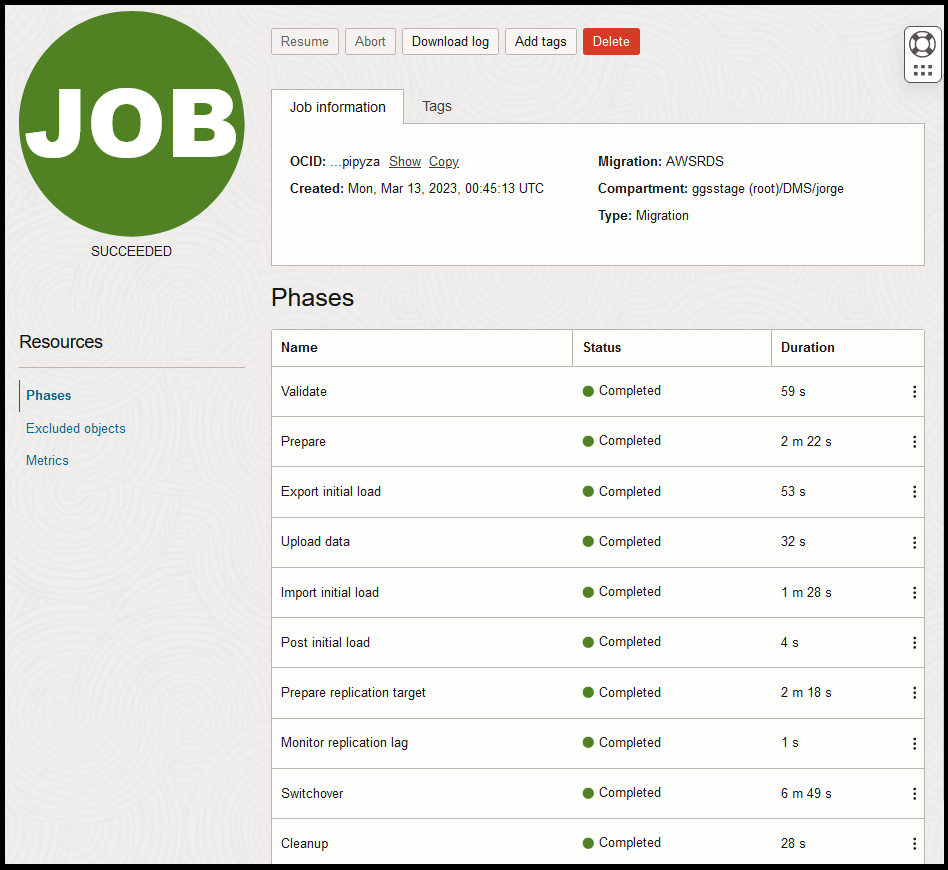Open three-dot menu for Export initial load

click(x=914, y=492)
